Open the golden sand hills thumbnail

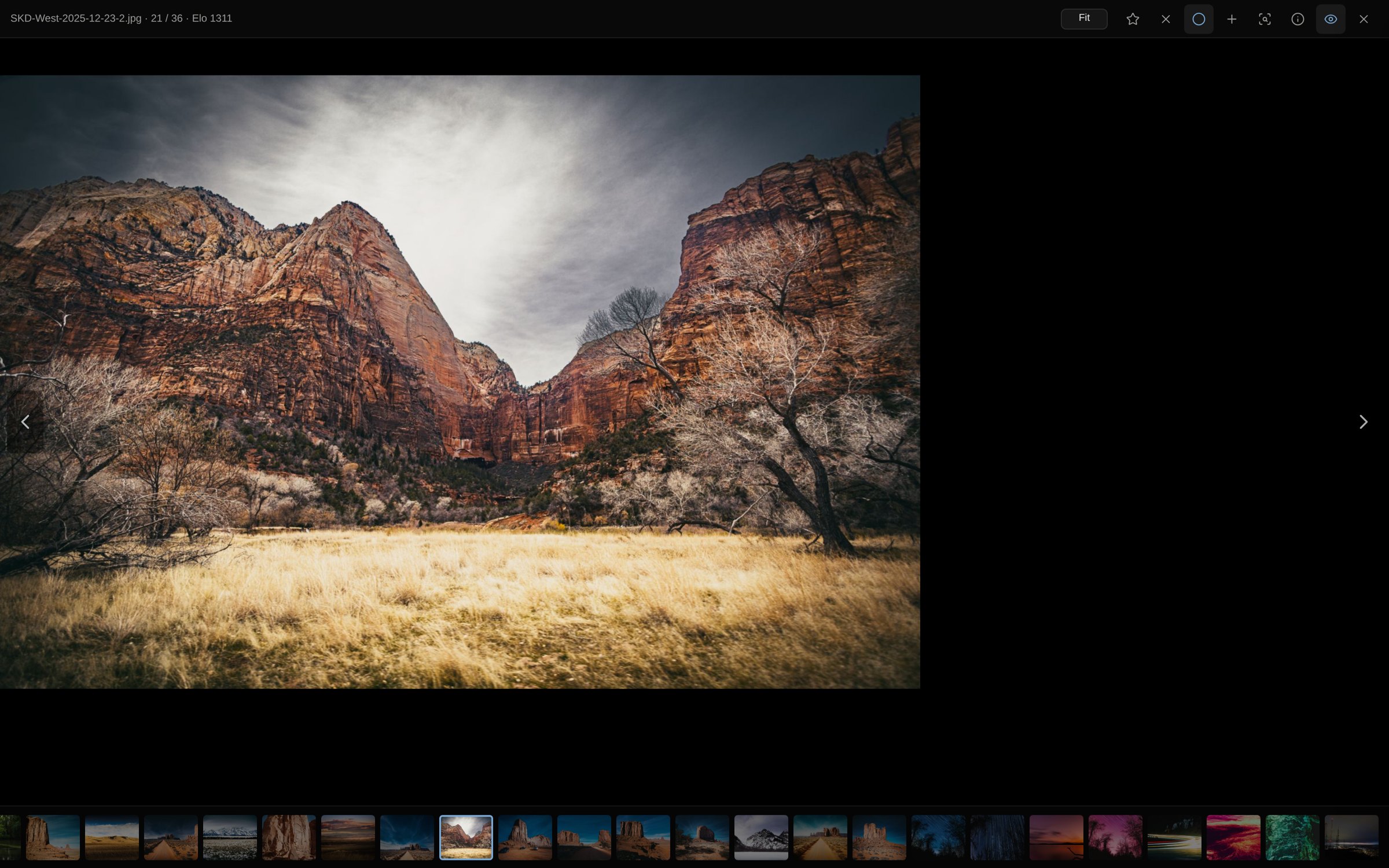point(112,837)
